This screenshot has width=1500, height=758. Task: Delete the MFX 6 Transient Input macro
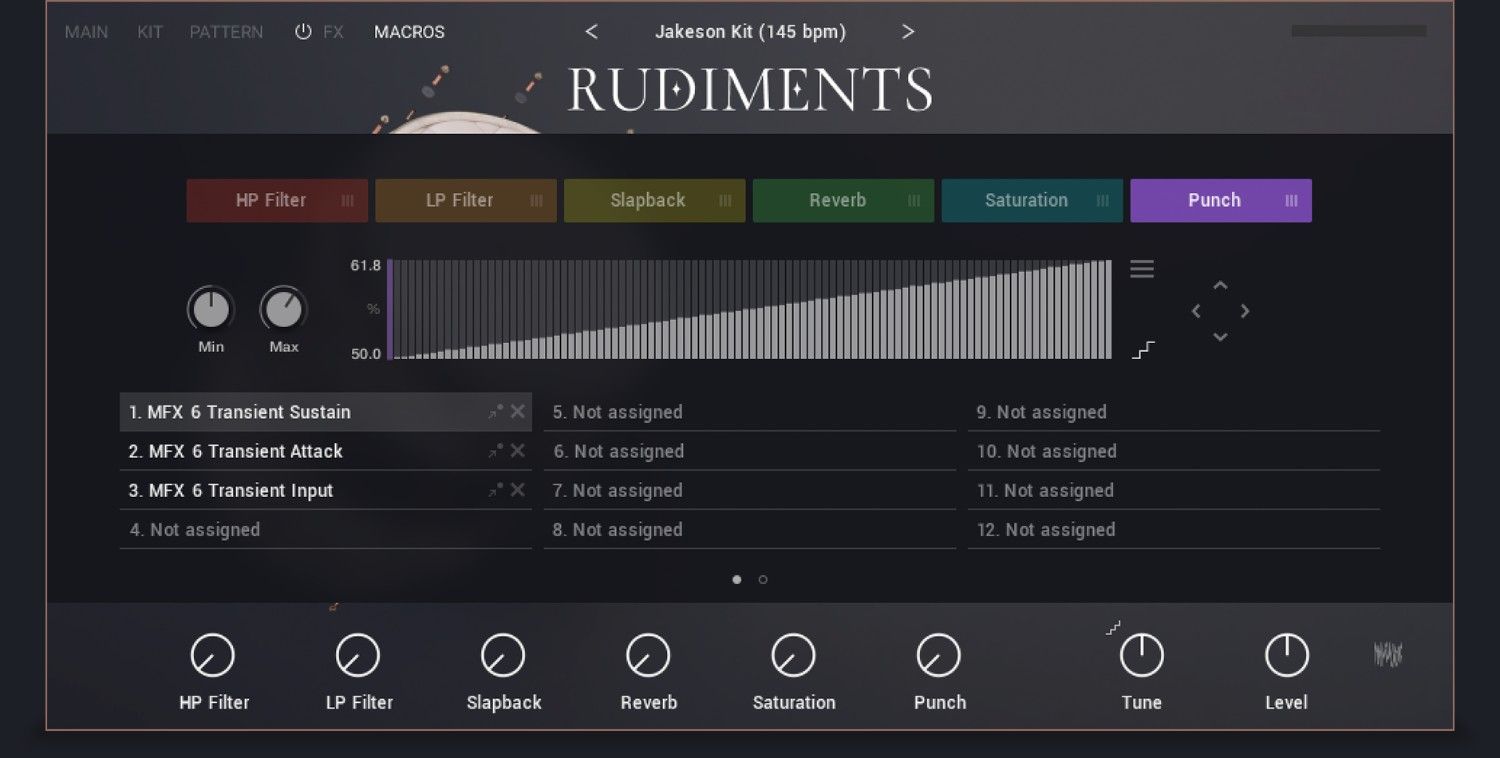coord(518,490)
